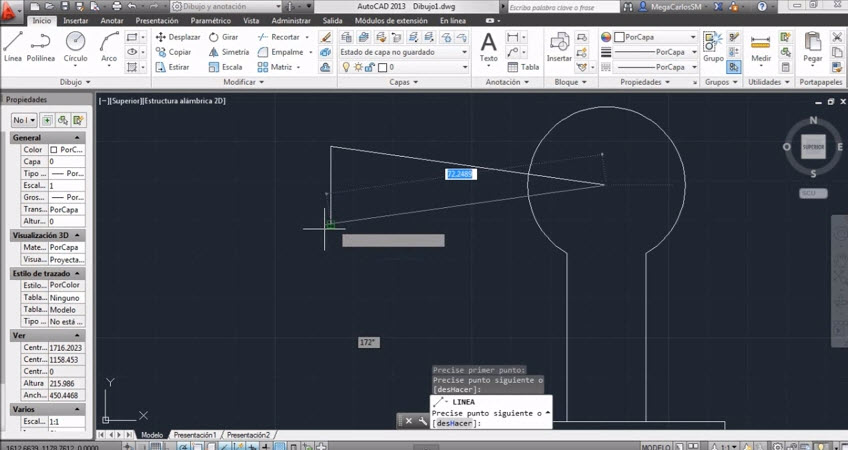Collapse the General properties section

click(x=77, y=138)
